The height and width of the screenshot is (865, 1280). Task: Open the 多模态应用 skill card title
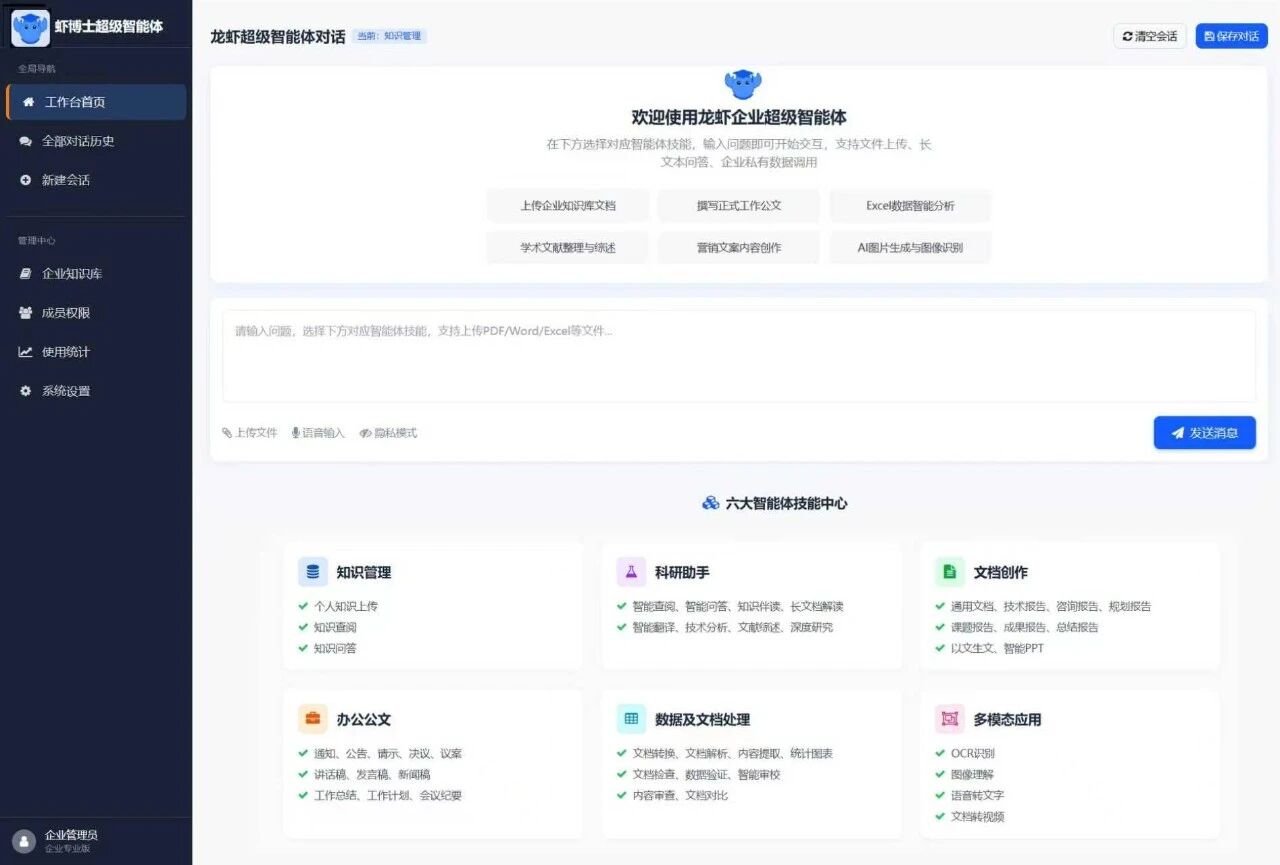(x=1008, y=720)
